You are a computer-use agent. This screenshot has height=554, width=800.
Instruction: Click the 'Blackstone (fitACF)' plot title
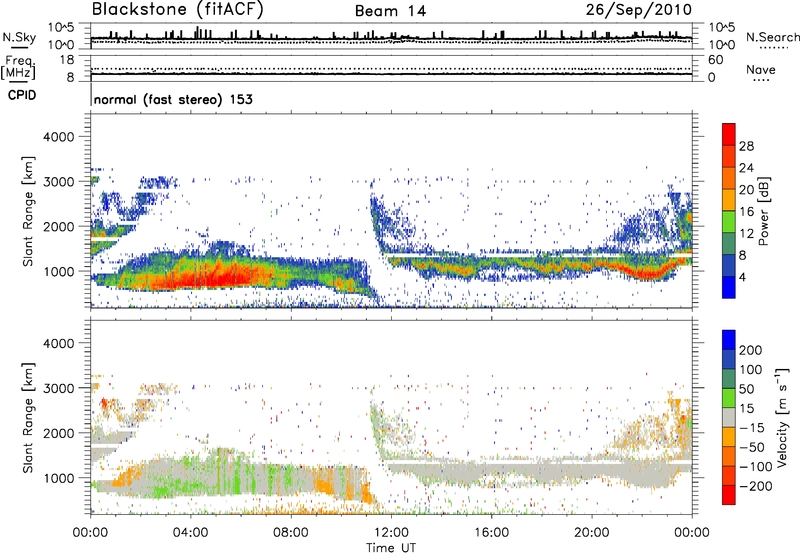[x=177, y=10]
